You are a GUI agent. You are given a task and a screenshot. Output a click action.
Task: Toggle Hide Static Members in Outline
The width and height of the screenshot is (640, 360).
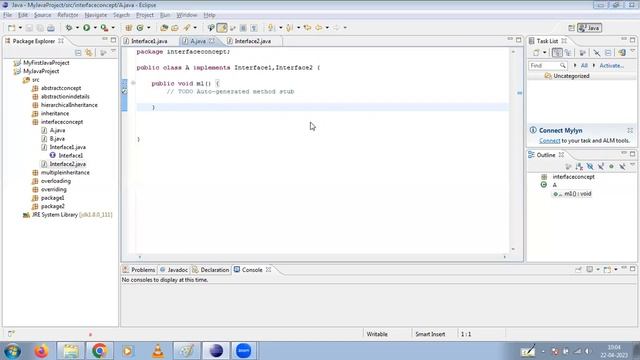[x=601, y=167]
